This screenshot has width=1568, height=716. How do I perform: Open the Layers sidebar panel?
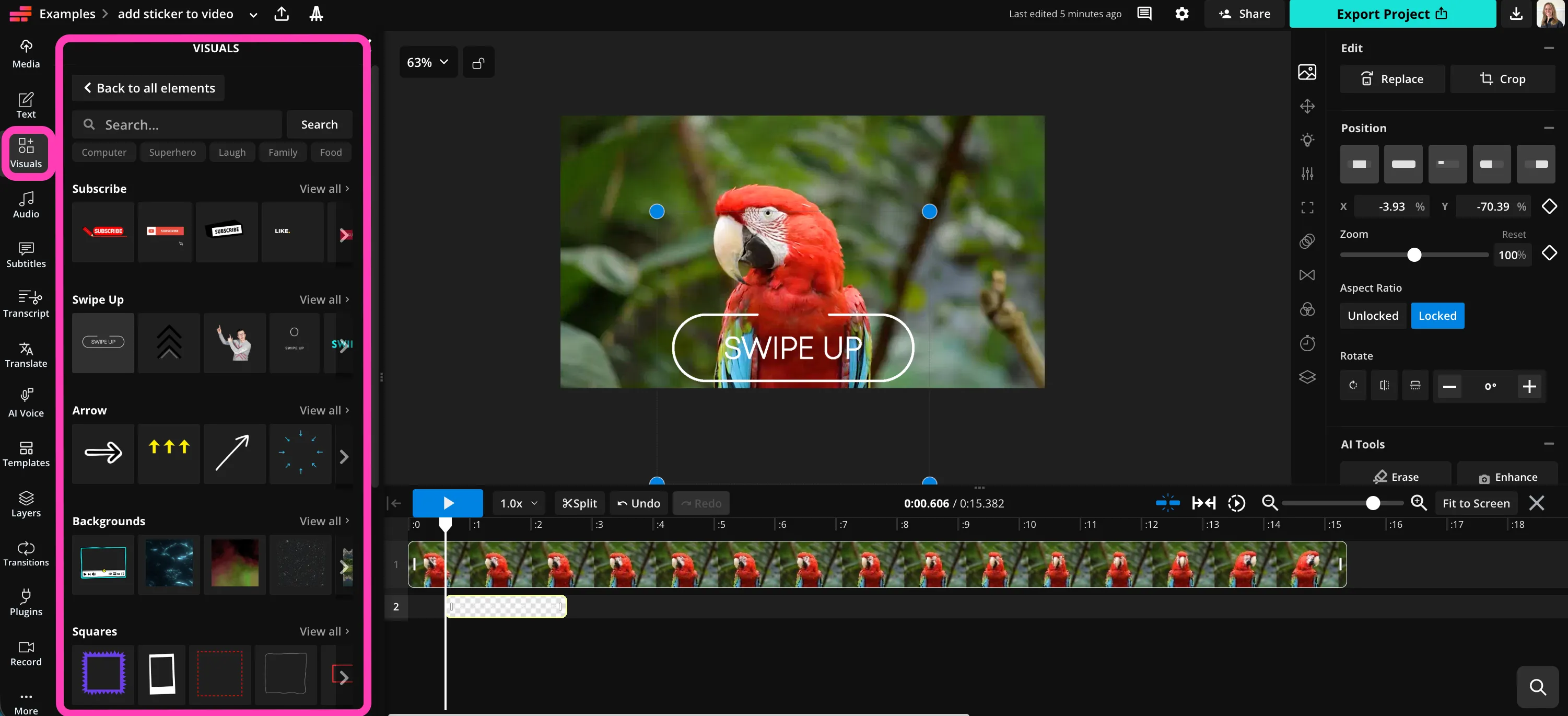click(x=26, y=503)
